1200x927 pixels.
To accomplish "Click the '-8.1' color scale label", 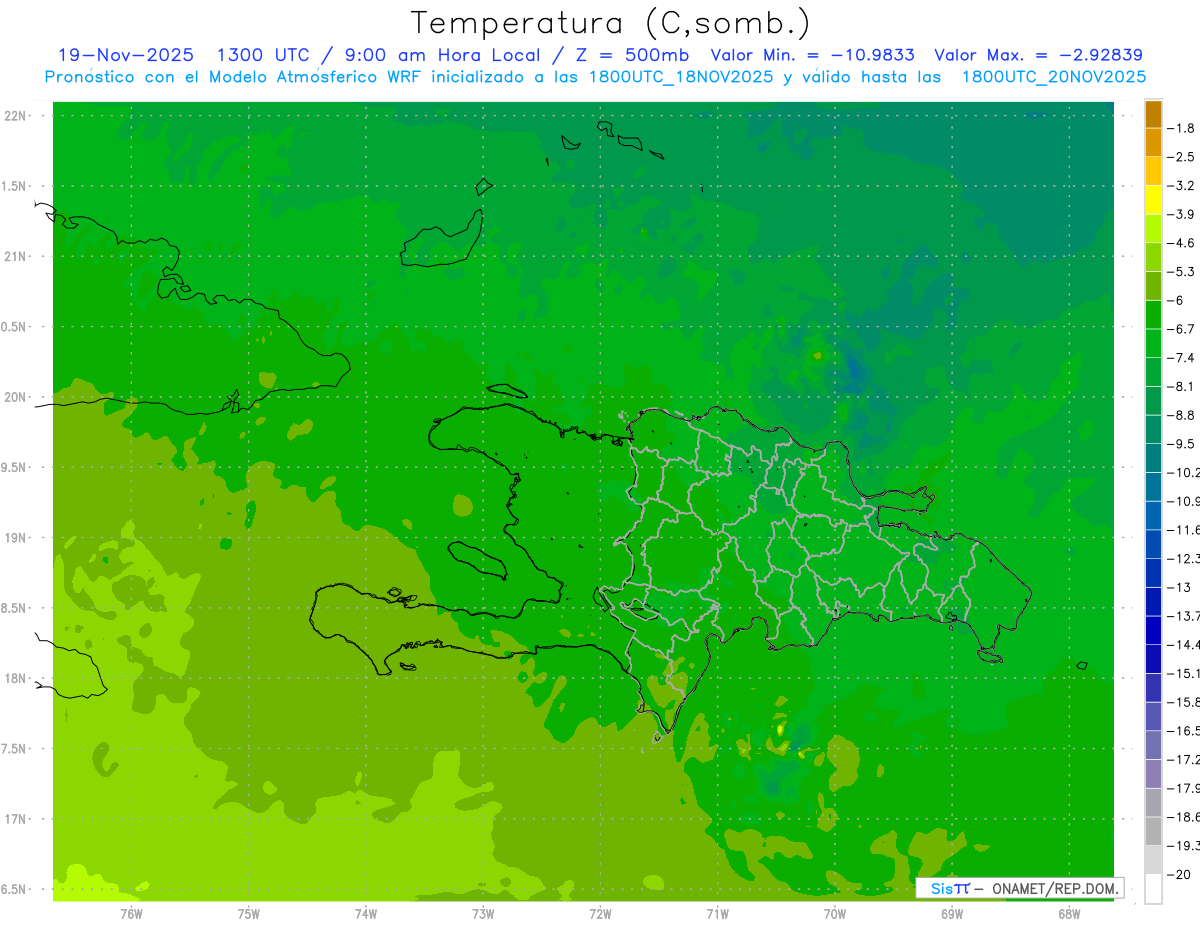I will coord(1182,386).
